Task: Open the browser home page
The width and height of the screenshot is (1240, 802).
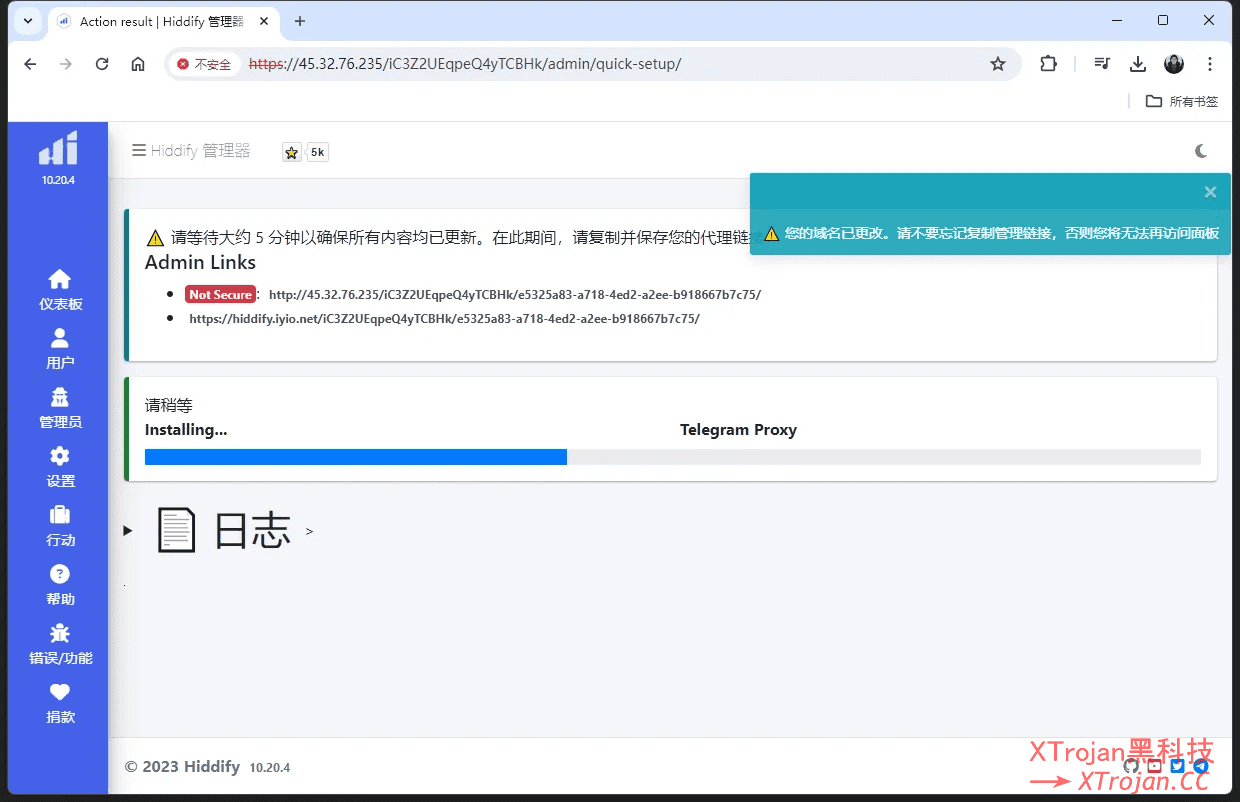Action: point(138,64)
